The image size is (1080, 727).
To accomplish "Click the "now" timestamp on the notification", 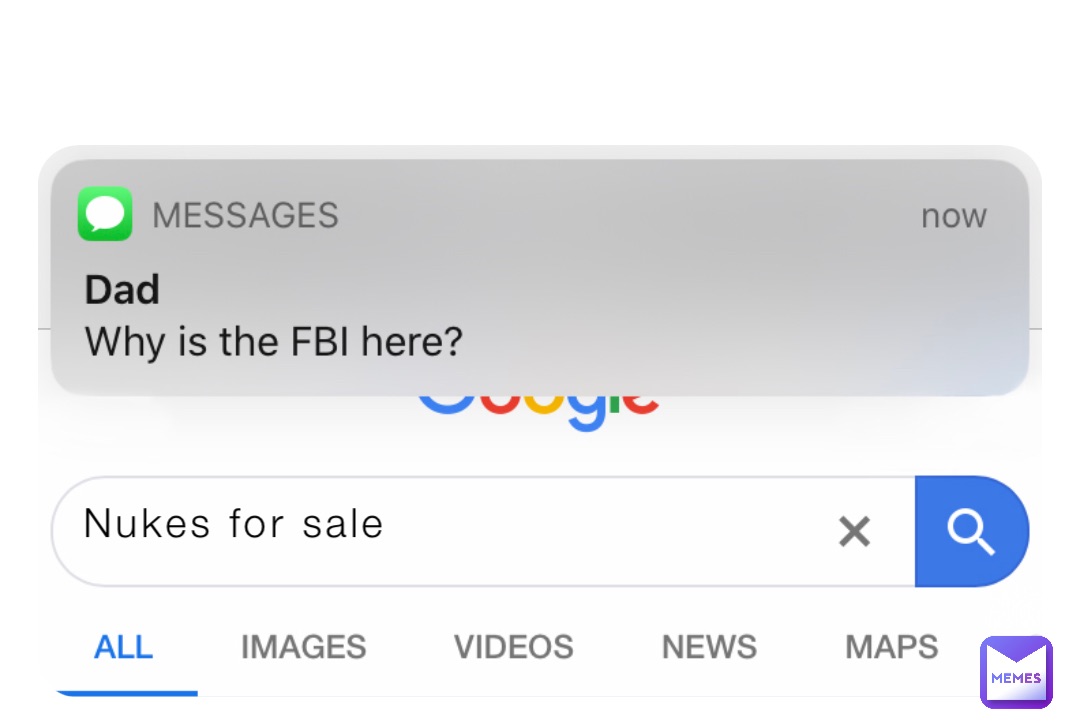I will (x=953, y=216).
